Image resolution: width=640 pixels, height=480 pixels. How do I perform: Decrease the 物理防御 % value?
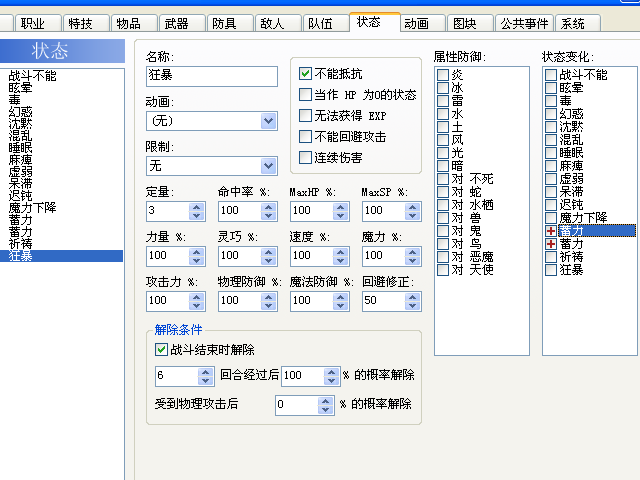(x=269, y=305)
